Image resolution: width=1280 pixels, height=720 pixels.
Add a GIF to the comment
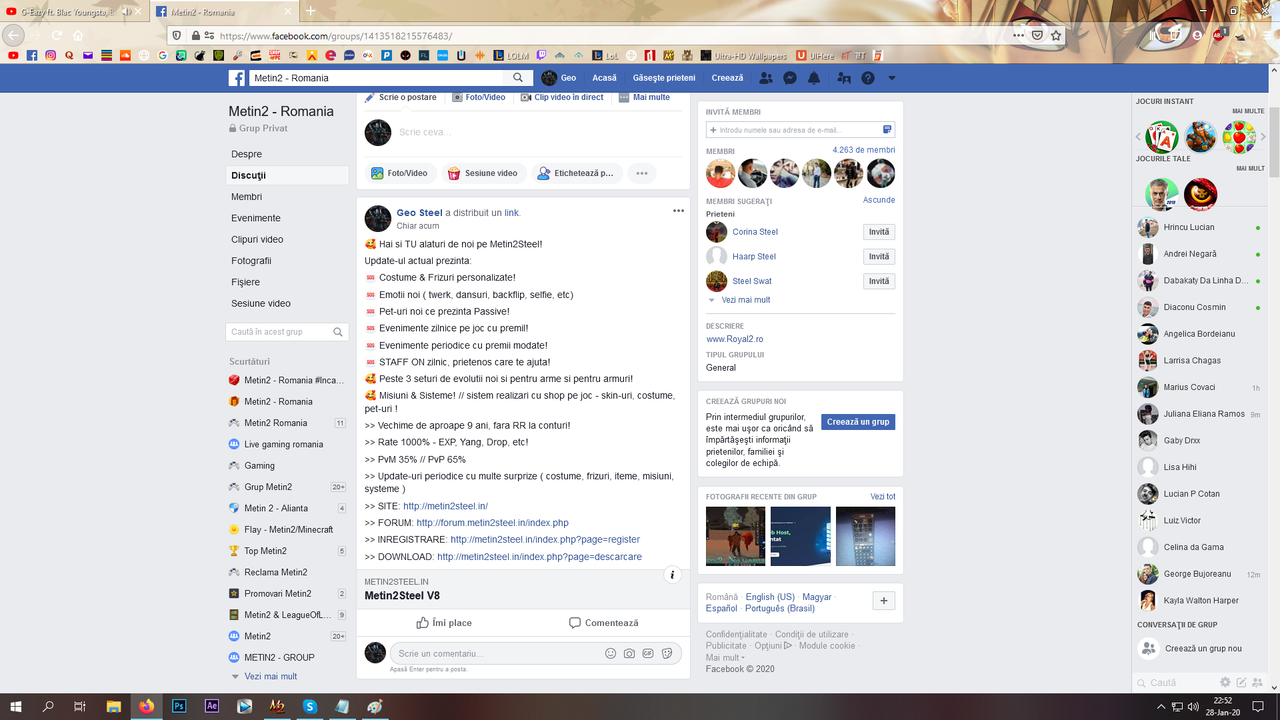click(x=648, y=653)
